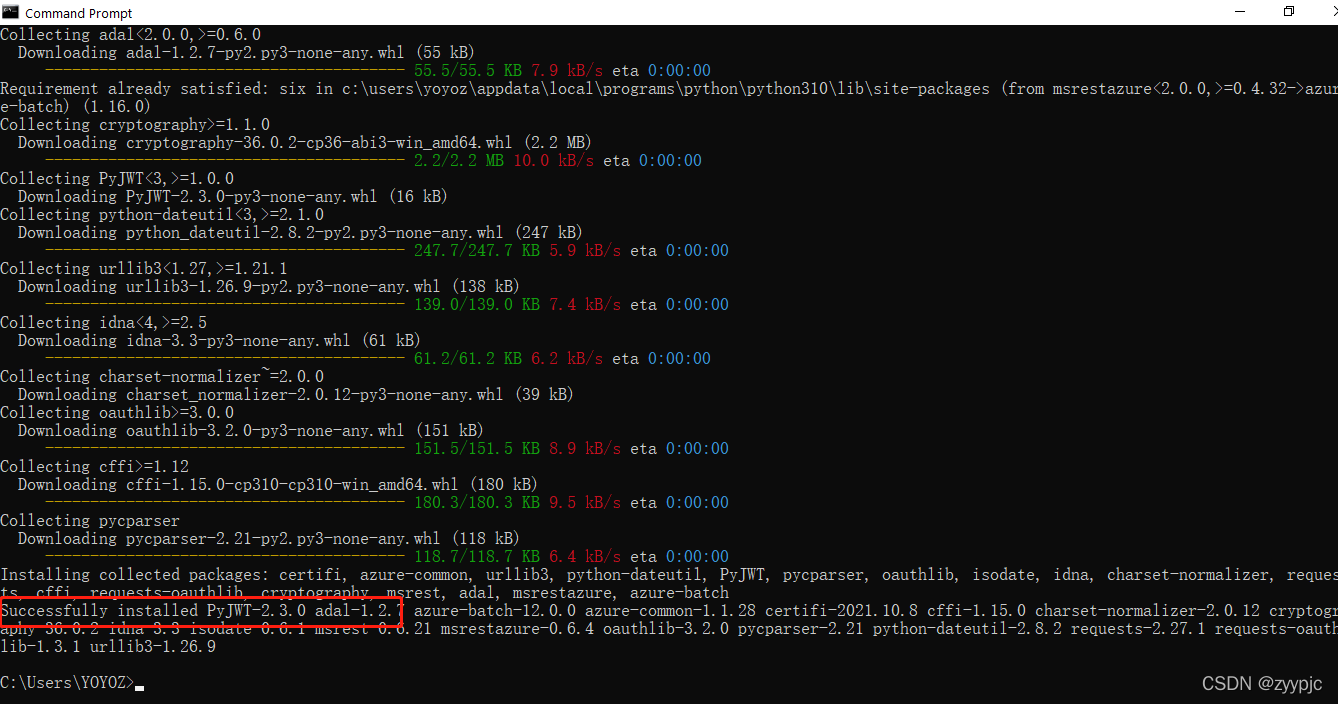Click the cffi-1.15.0 wheel download line
Screen dimensions: 1338x704
(277, 485)
